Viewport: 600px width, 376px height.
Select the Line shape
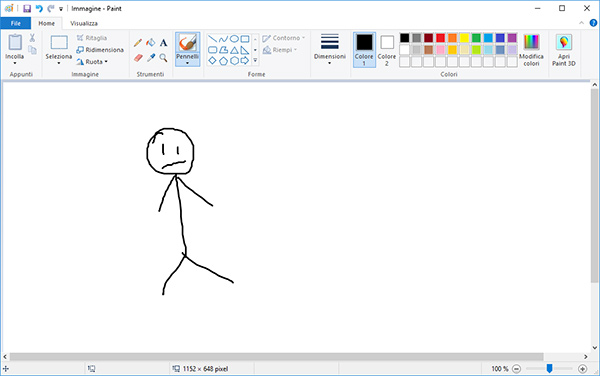[x=212, y=39]
